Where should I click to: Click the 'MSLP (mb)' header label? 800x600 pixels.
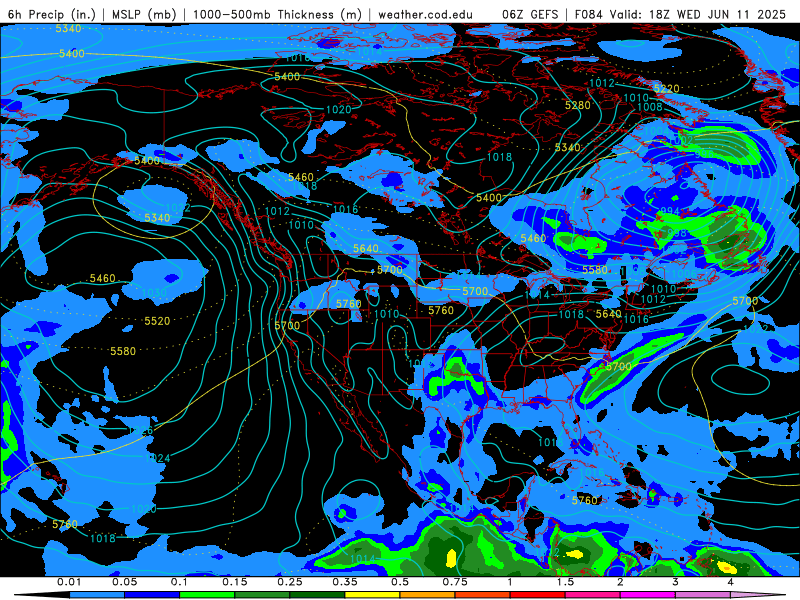tap(144, 14)
